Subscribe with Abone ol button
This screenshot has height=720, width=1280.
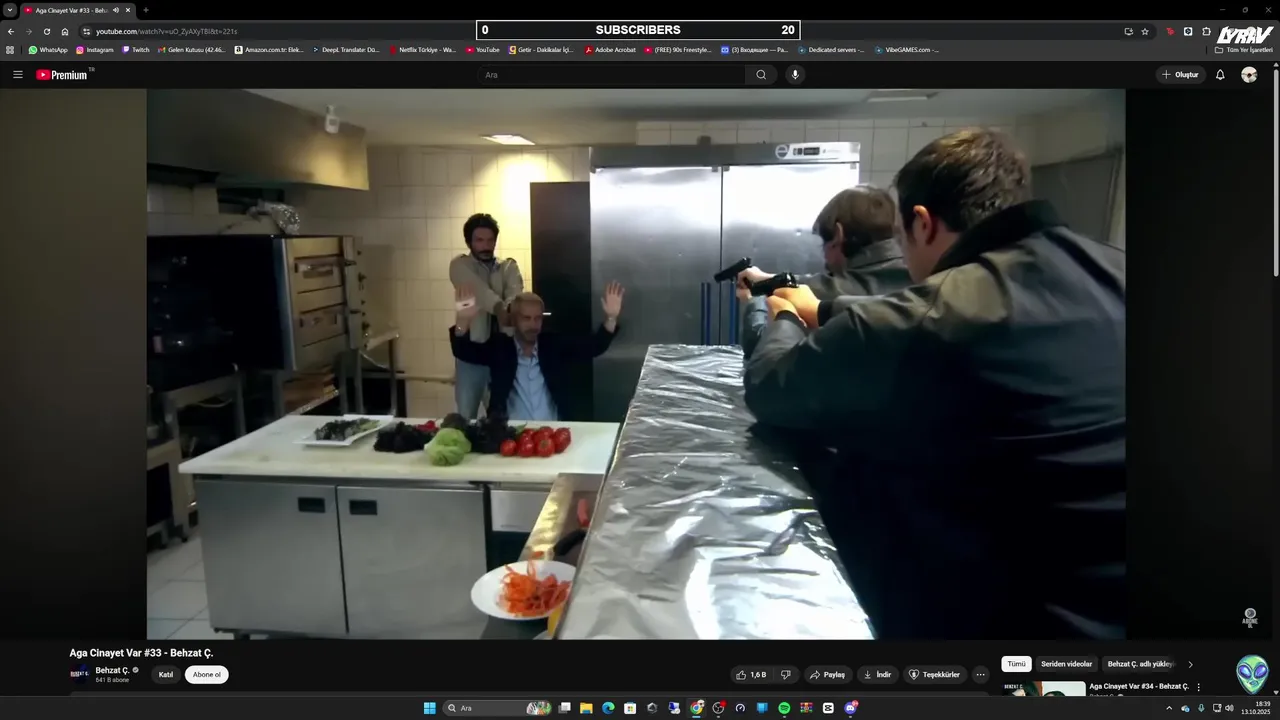207,675
